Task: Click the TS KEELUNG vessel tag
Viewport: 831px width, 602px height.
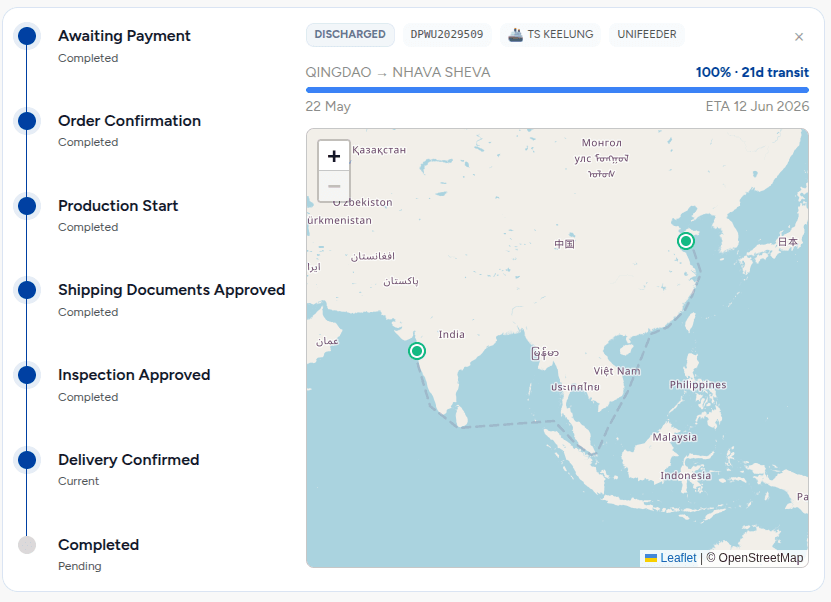Action: click(x=551, y=34)
